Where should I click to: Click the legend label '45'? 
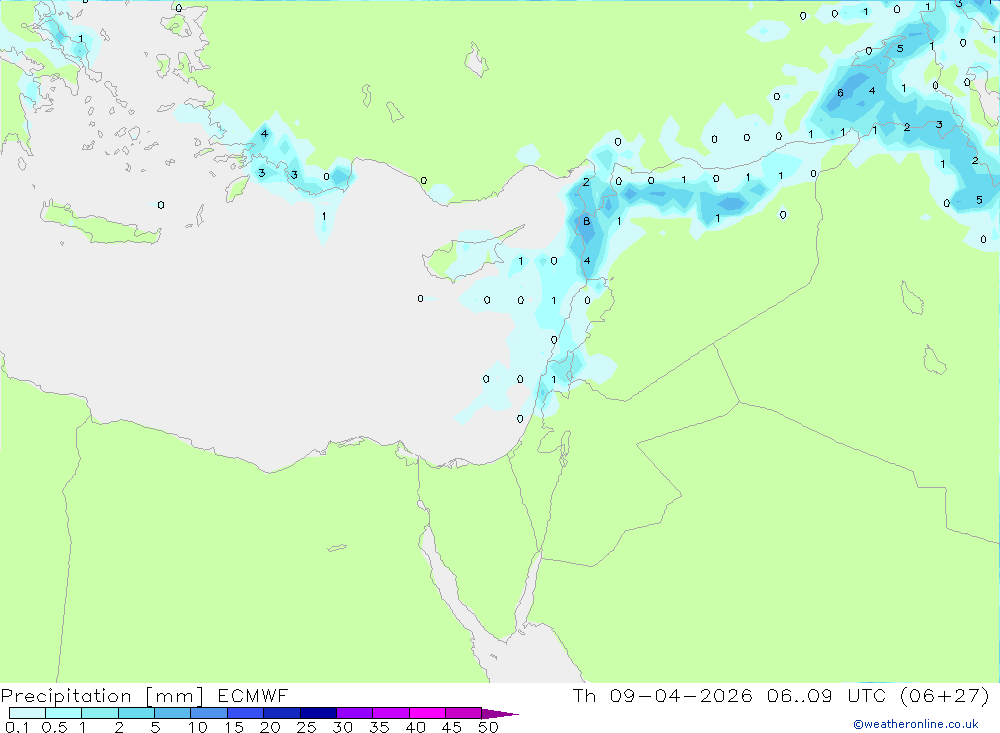click(452, 727)
